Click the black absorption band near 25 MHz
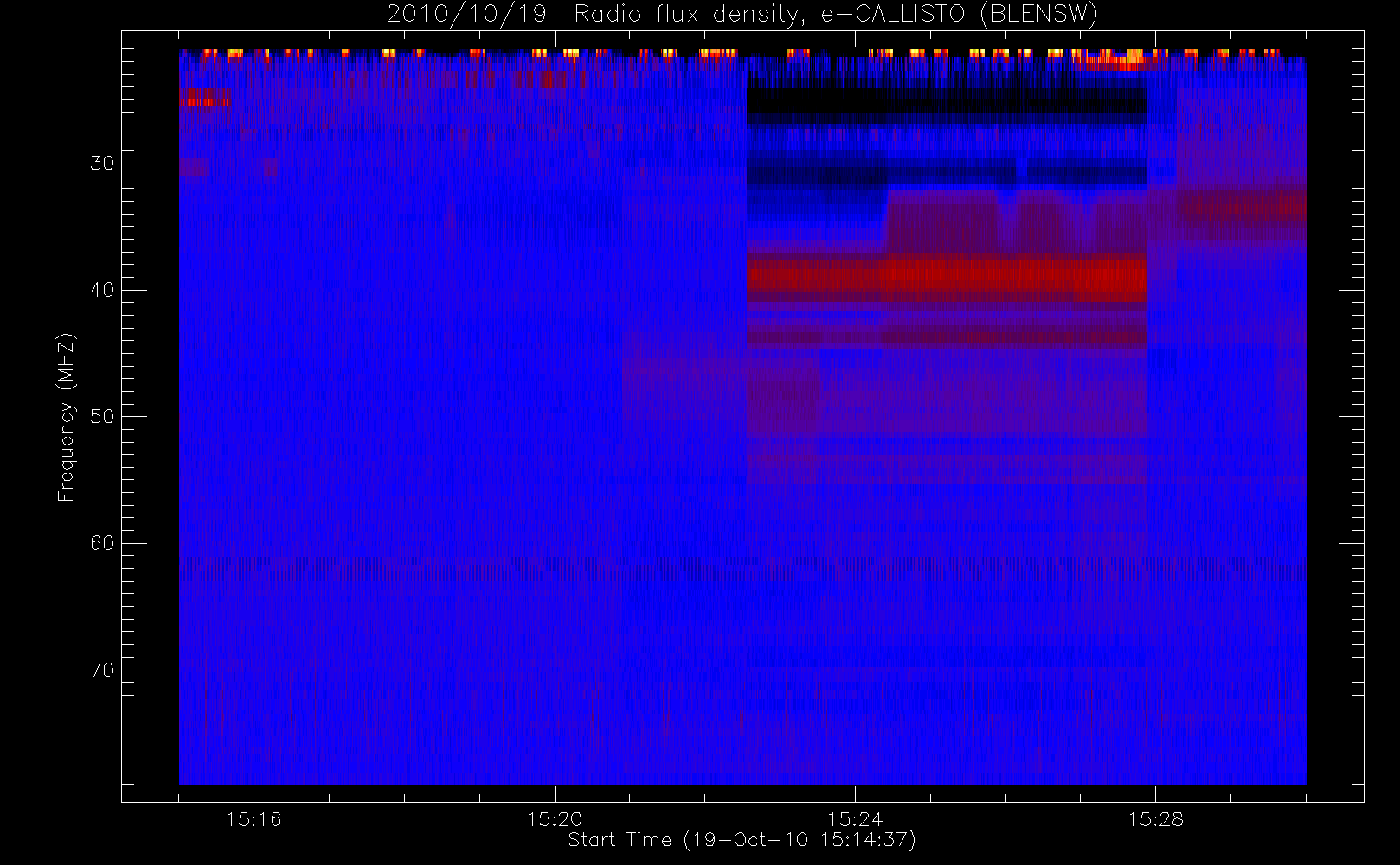The width and height of the screenshot is (1400, 865). (947, 105)
